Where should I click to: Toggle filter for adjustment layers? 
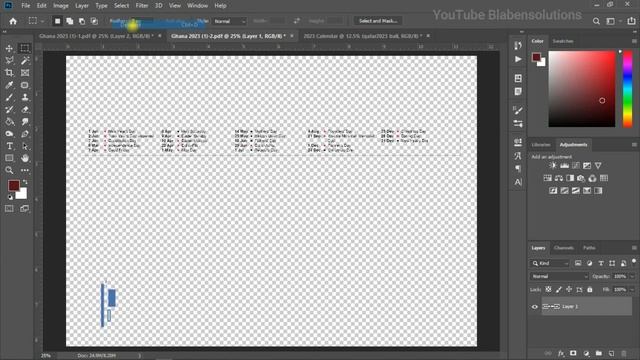pos(589,263)
